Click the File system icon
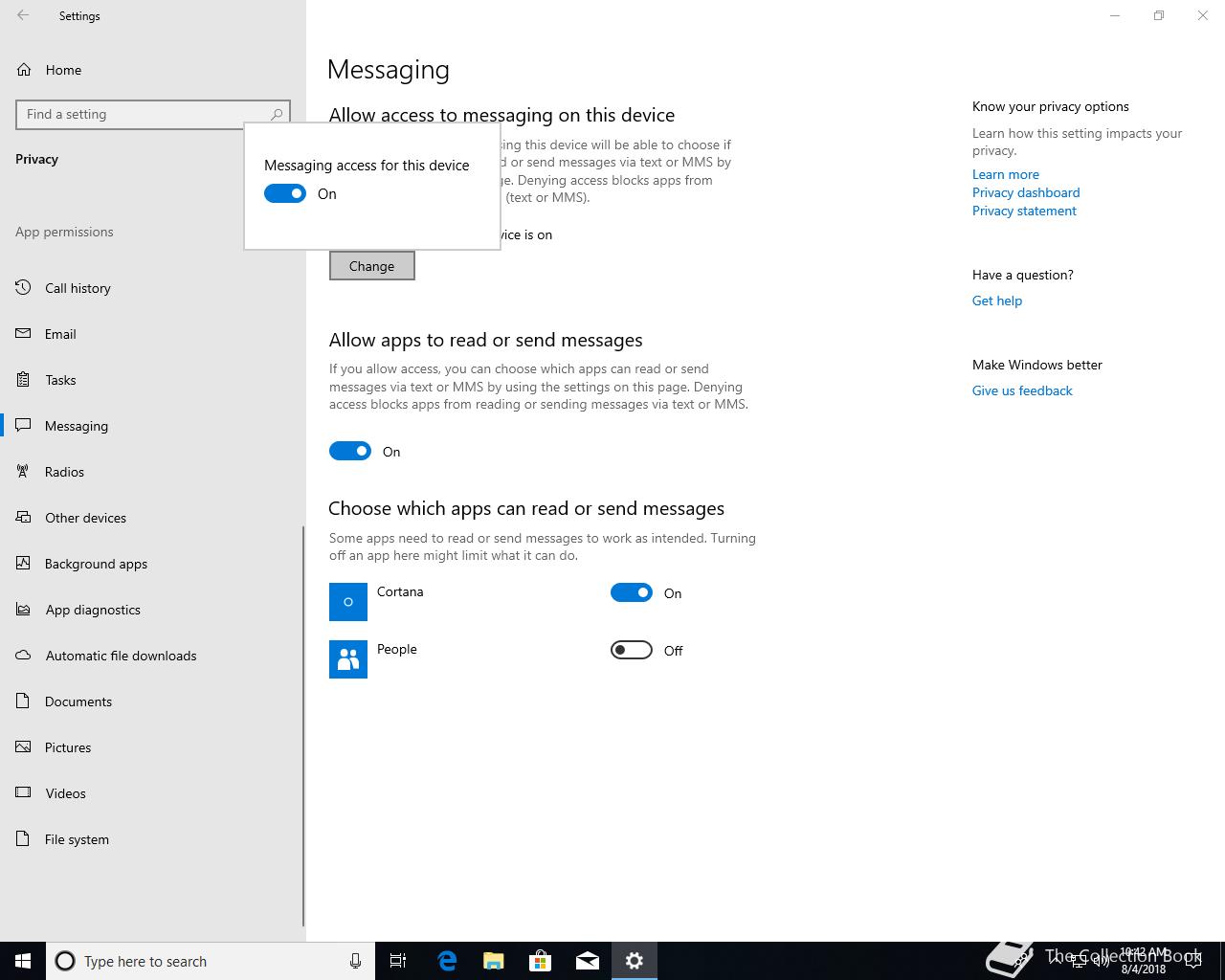The image size is (1225, 980). 24,839
